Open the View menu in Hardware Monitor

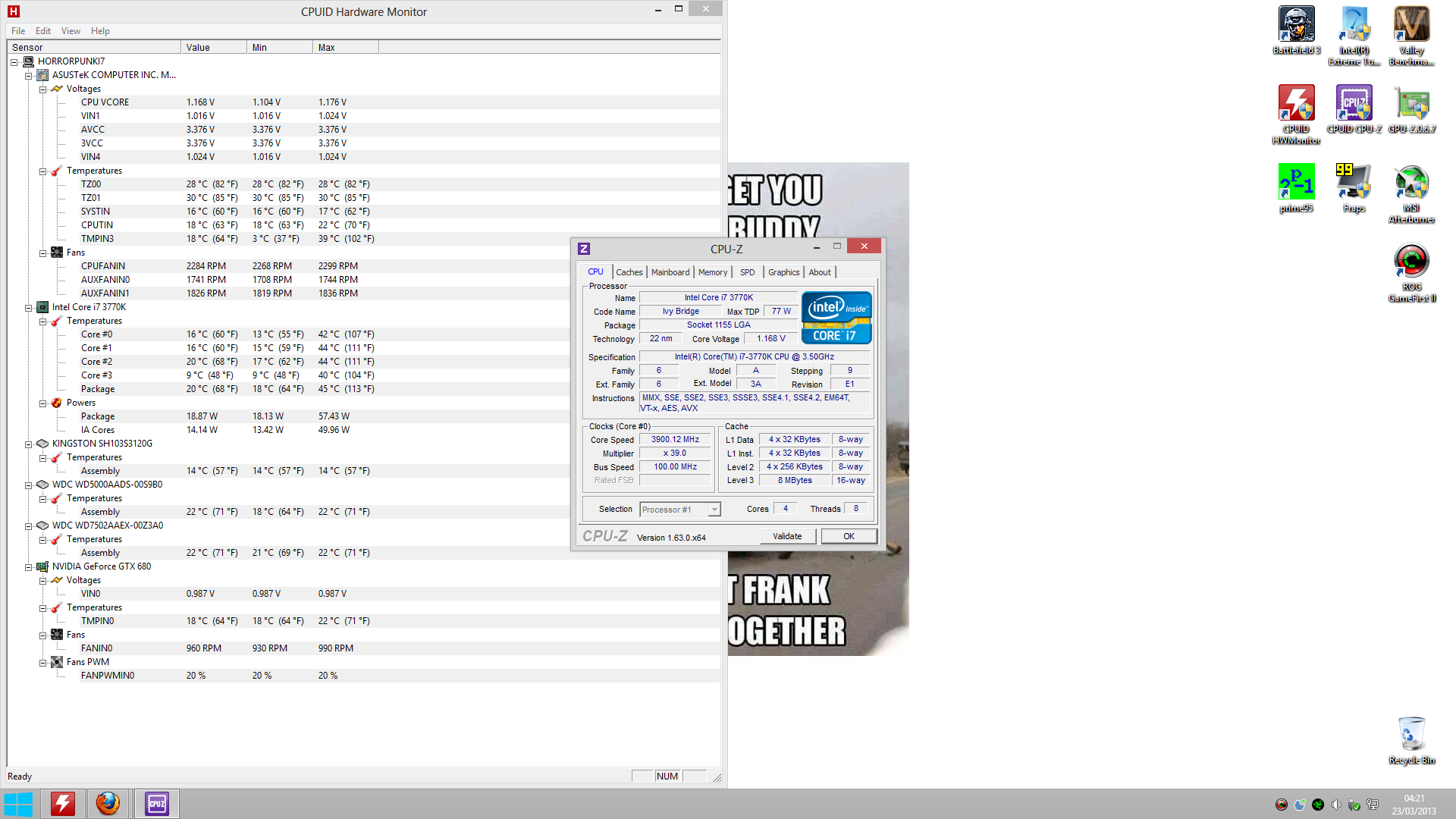coord(71,31)
